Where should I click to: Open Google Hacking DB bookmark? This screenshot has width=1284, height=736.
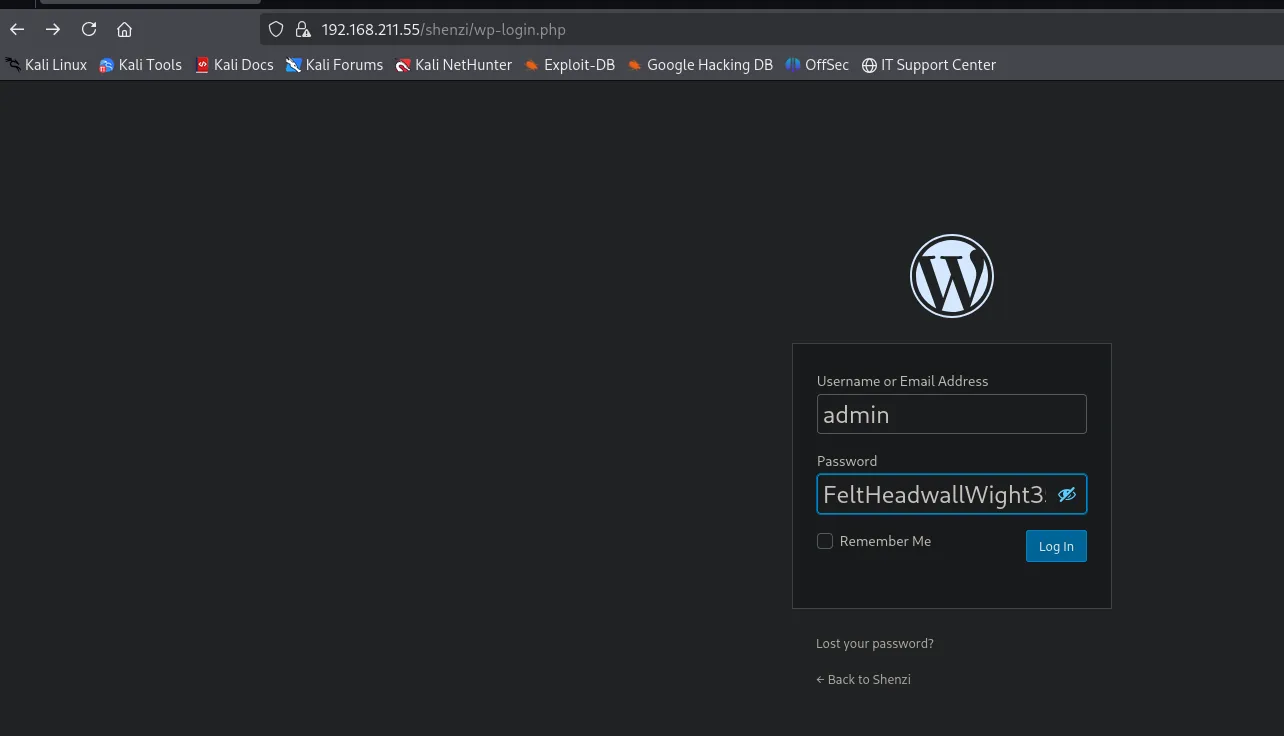pyautogui.click(x=700, y=65)
